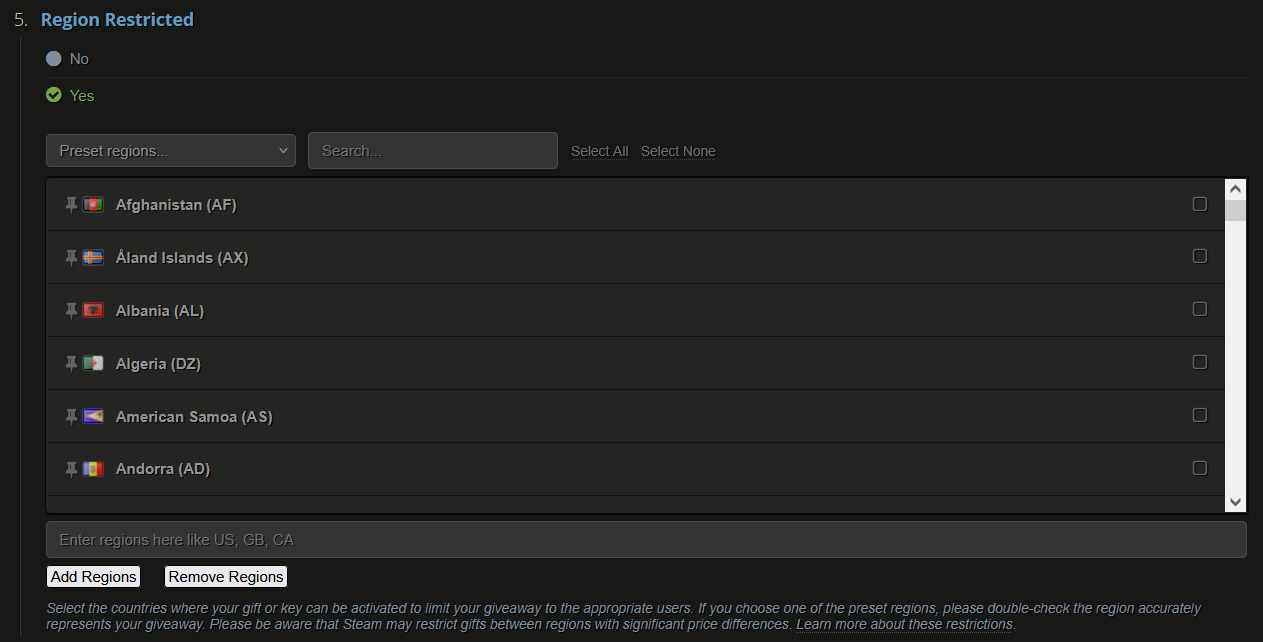Click the Andorra flag icon
This screenshot has width=1263, height=642.
pyautogui.click(x=93, y=469)
